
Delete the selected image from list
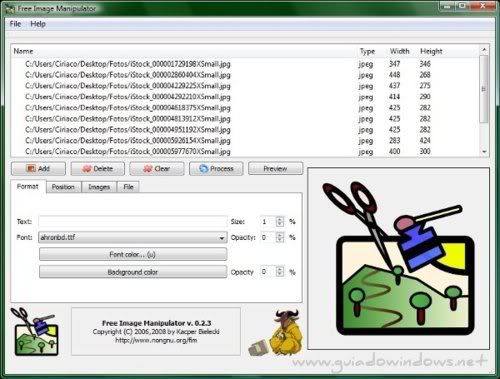(98, 169)
